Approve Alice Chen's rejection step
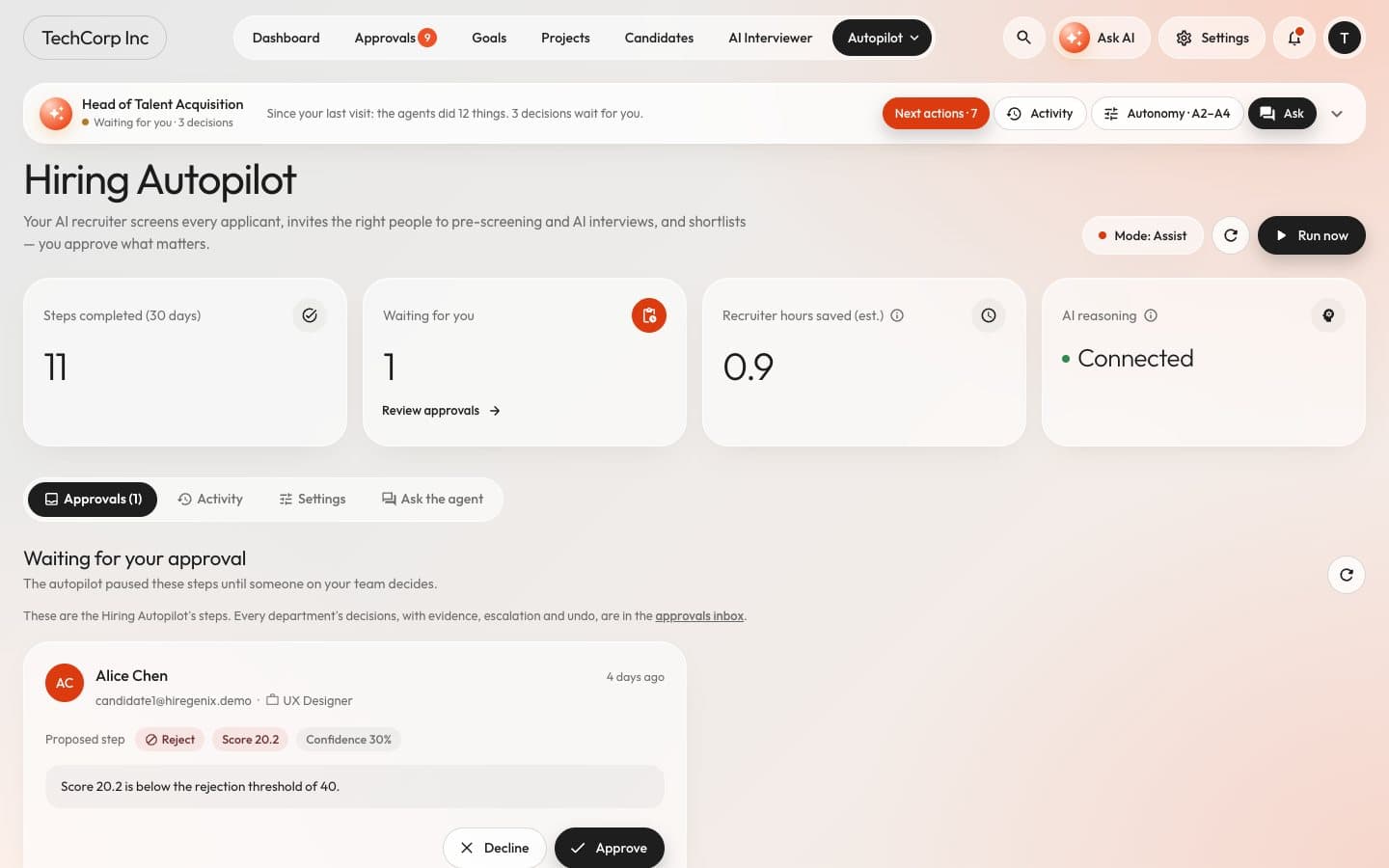 [x=610, y=848]
